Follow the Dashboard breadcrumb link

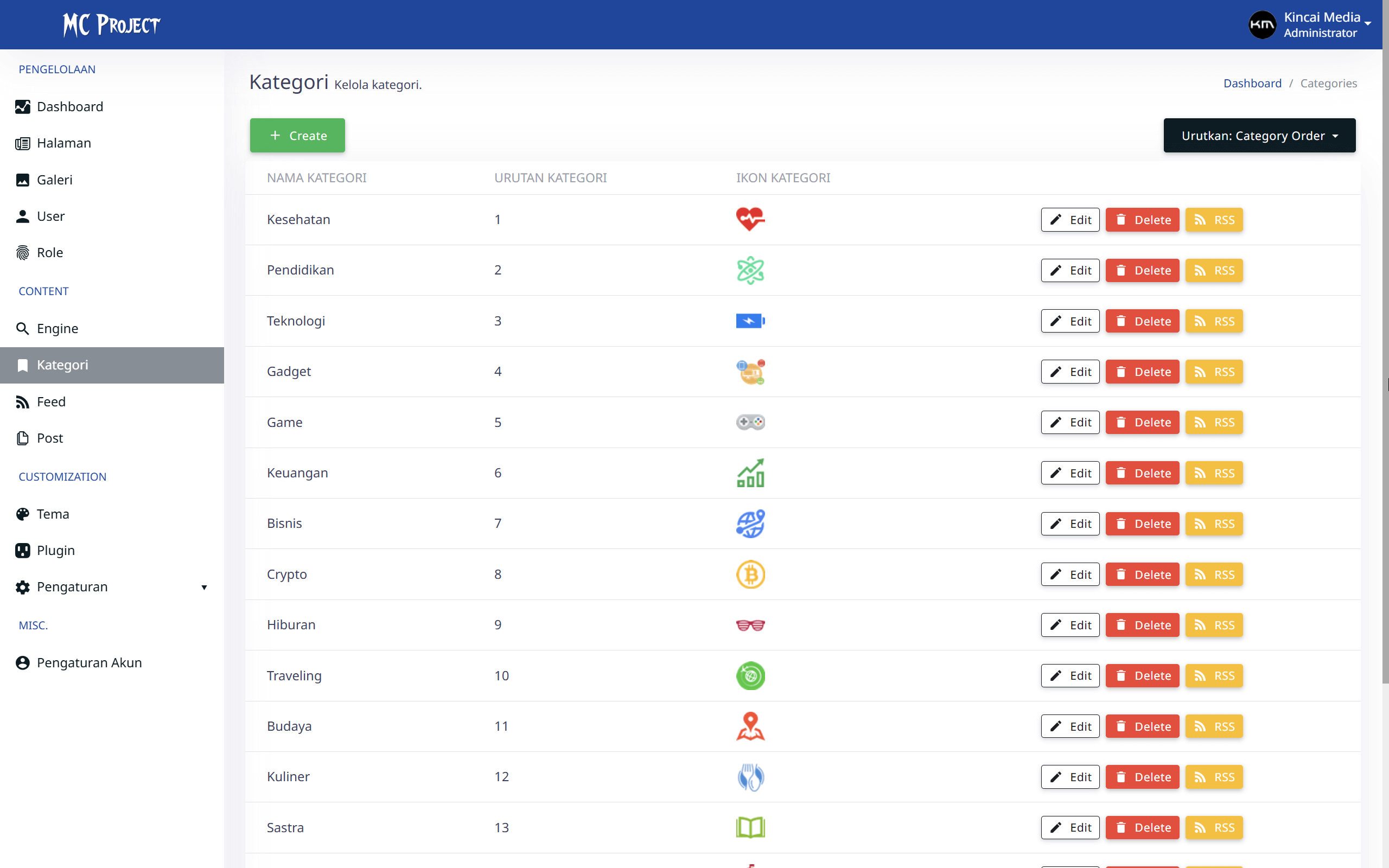coord(1252,83)
